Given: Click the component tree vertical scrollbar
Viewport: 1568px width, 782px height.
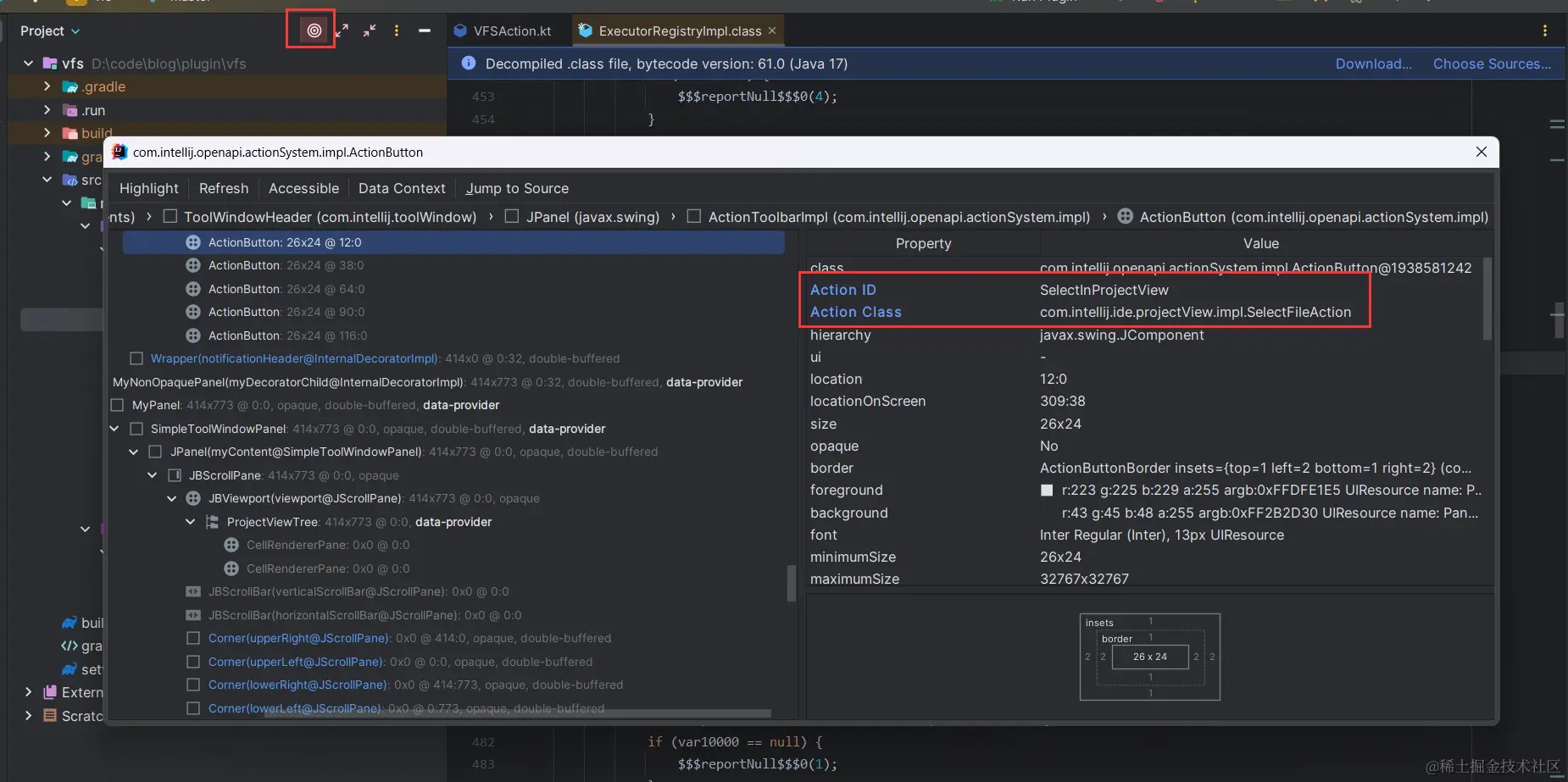Looking at the screenshot, I should [792, 583].
